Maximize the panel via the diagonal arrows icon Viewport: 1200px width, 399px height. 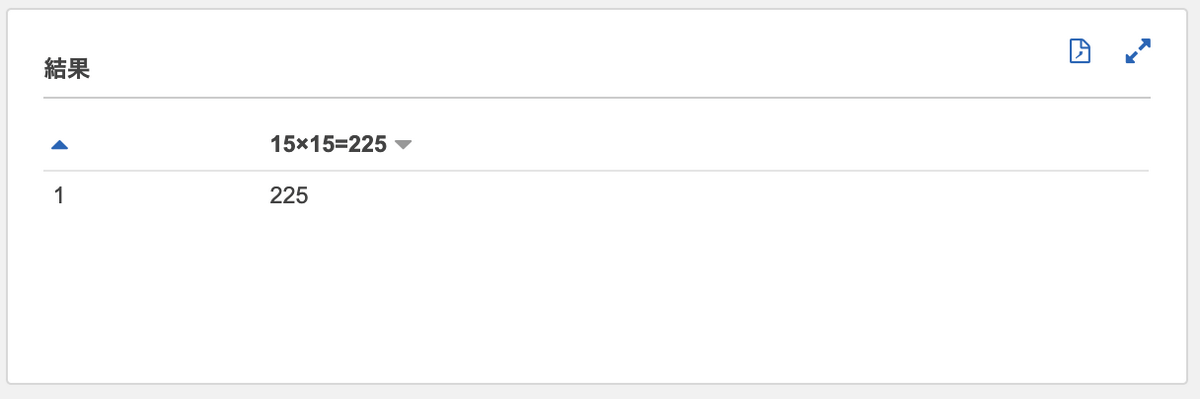[1138, 51]
